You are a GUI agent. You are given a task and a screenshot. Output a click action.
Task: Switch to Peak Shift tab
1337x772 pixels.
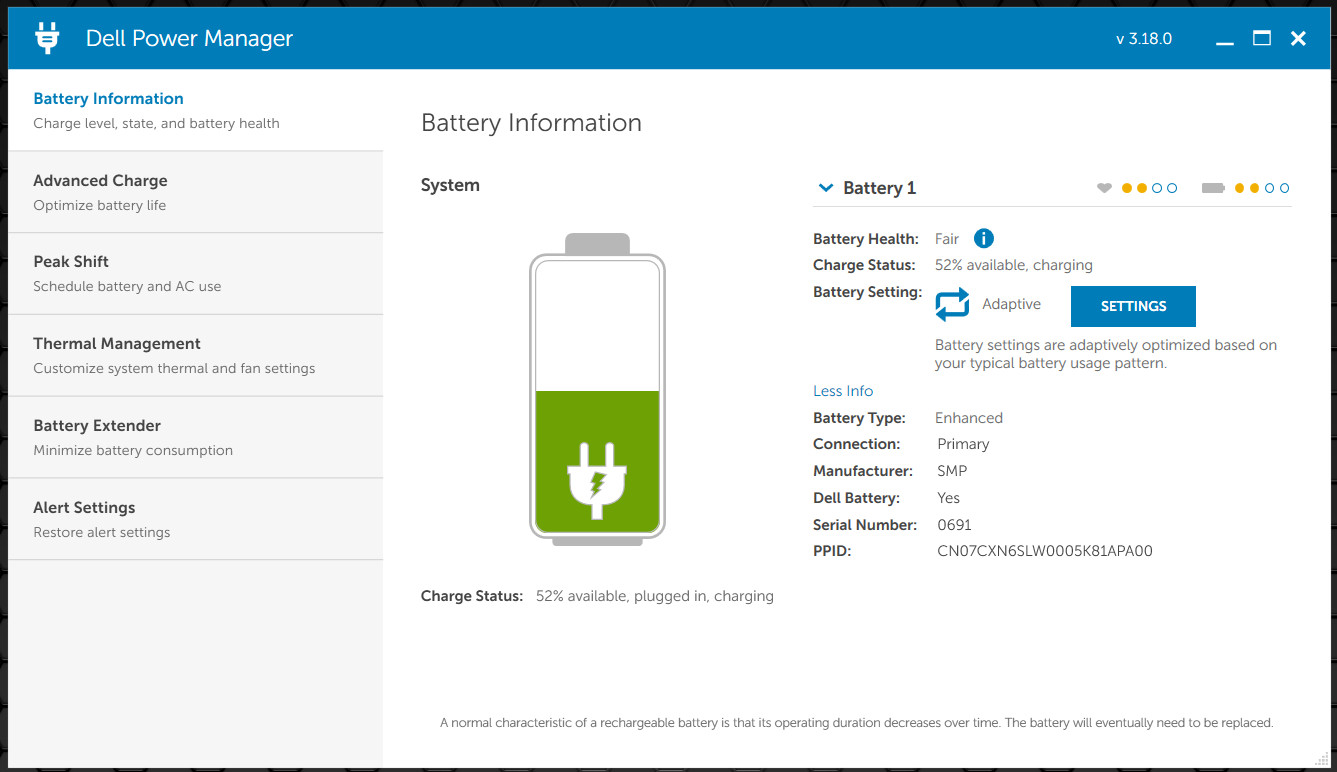tap(196, 274)
